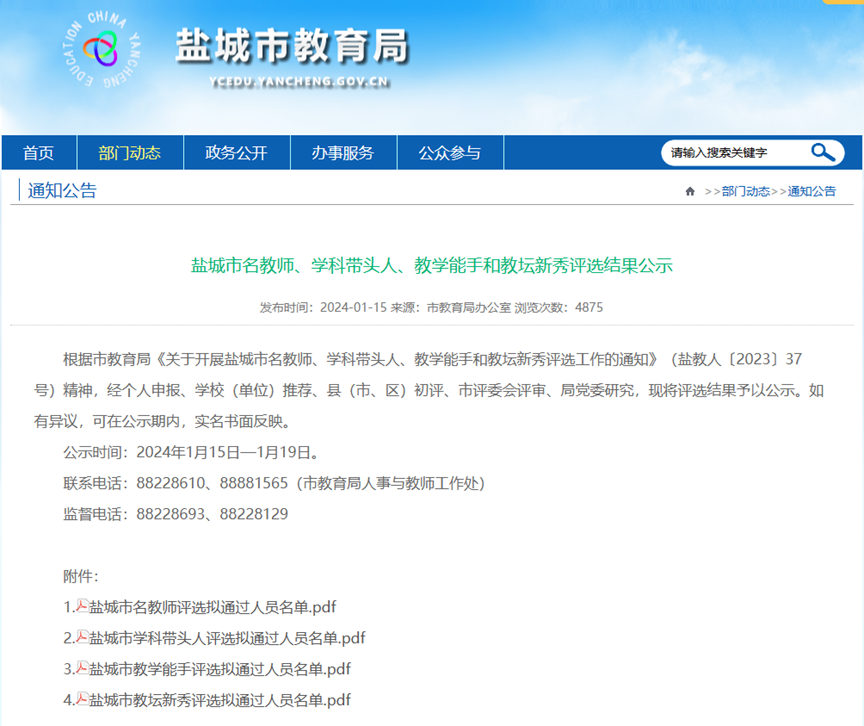
Task: Click PDF icon beside 教坛新秀 attachment
Action: point(83,699)
